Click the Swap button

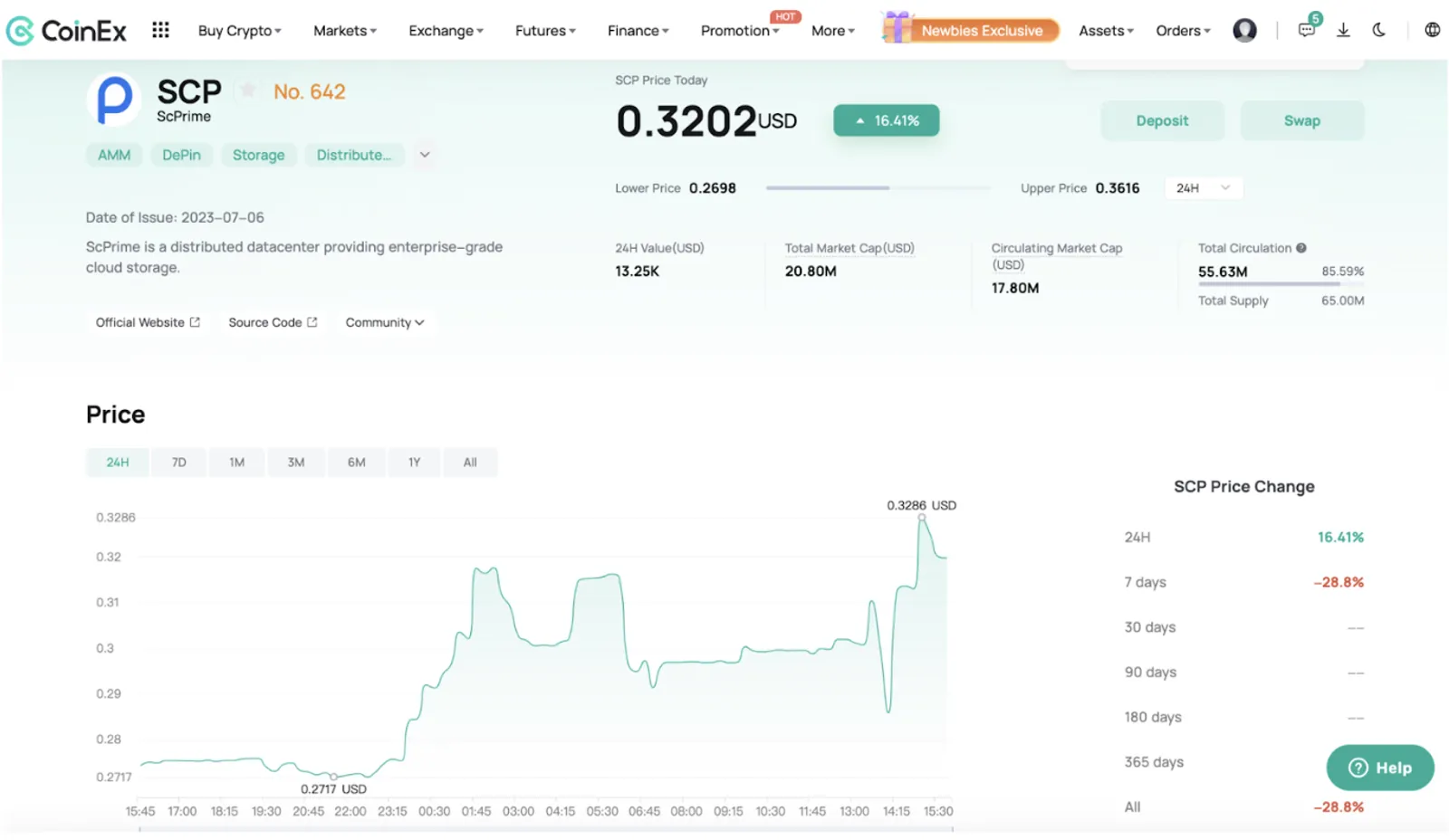[x=1301, y=120]
